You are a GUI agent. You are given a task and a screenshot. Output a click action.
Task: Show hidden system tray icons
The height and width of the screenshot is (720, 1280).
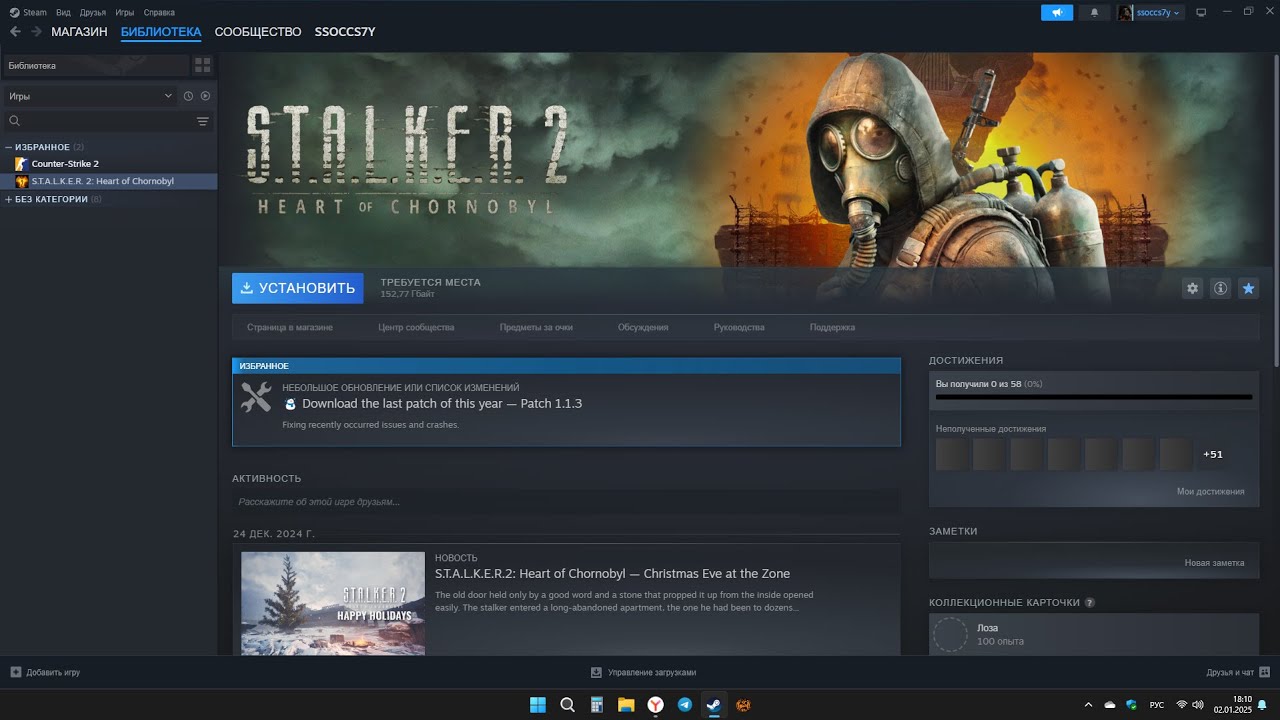coord(1088,704)
